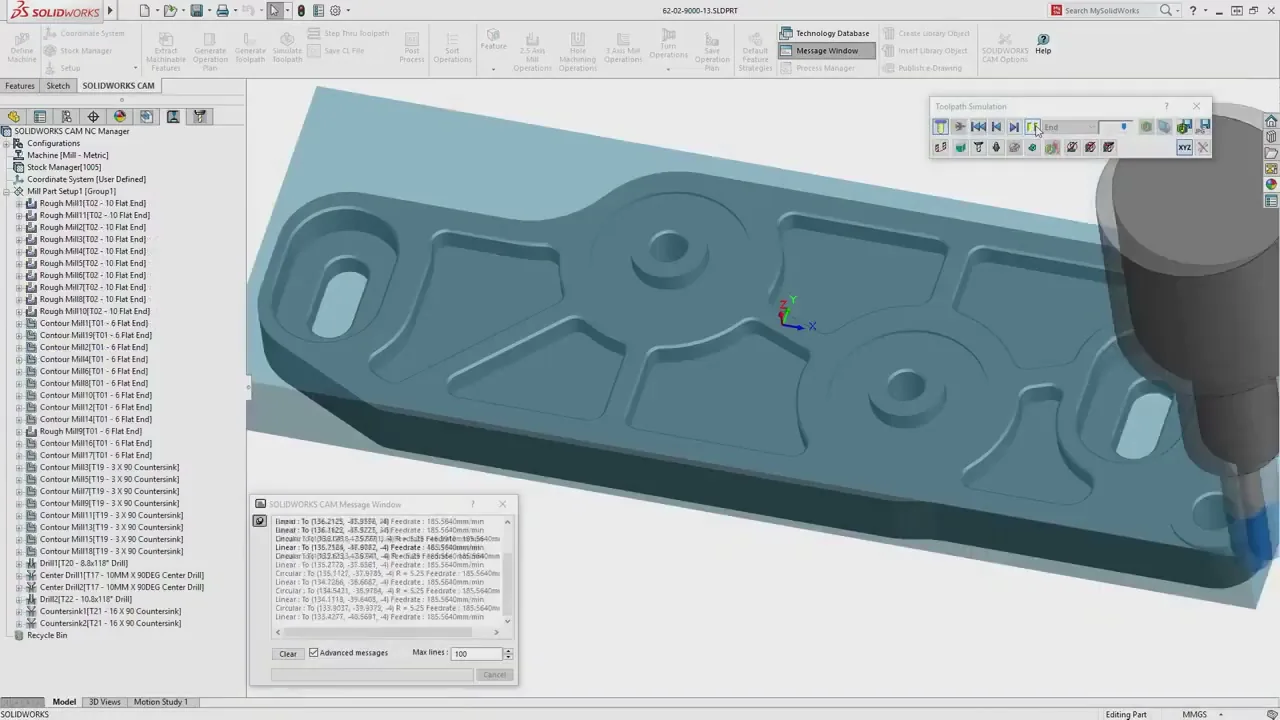Click the Search MySolidWorks field

(1109, 11)
